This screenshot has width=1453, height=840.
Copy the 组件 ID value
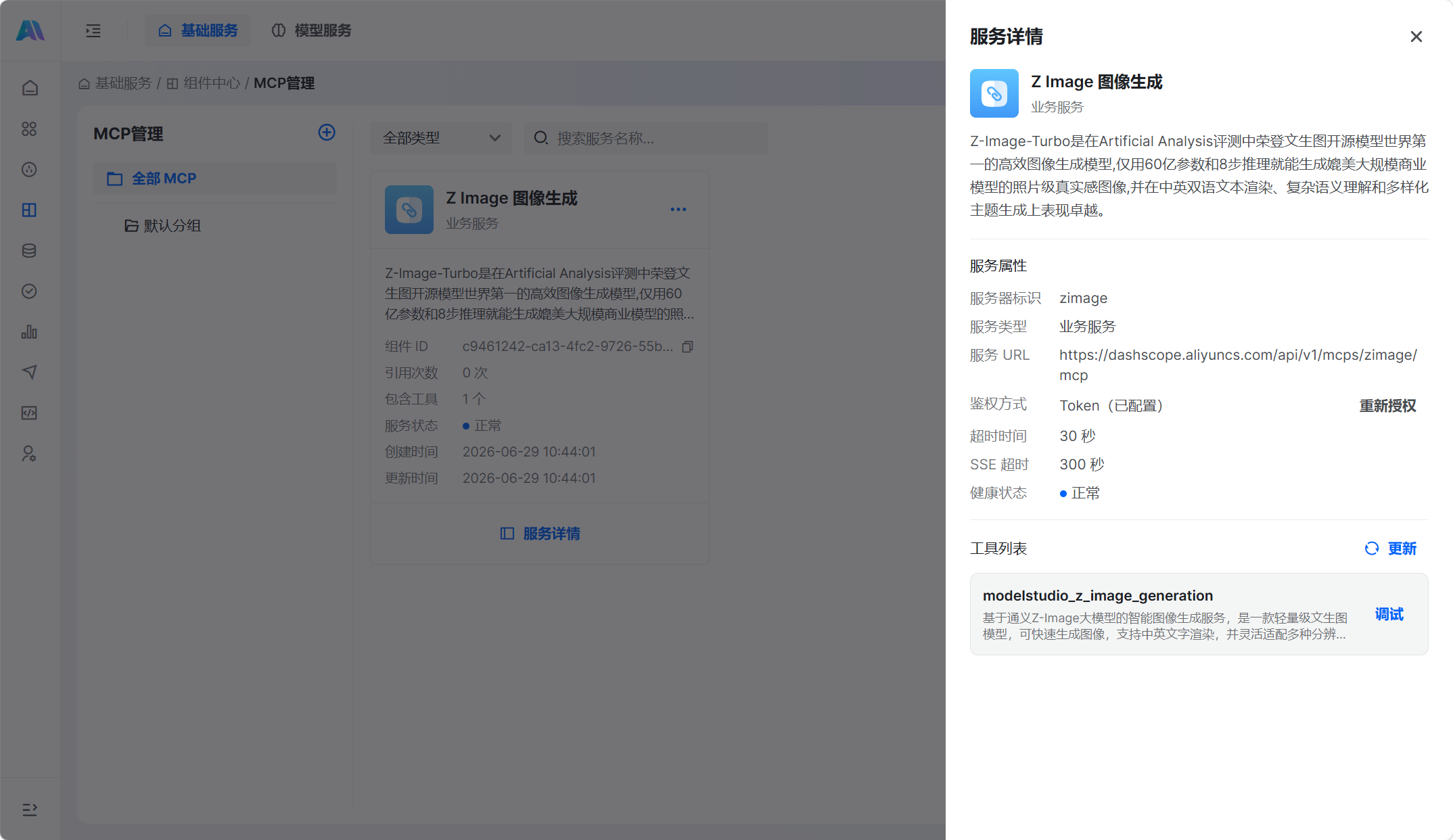687,347
